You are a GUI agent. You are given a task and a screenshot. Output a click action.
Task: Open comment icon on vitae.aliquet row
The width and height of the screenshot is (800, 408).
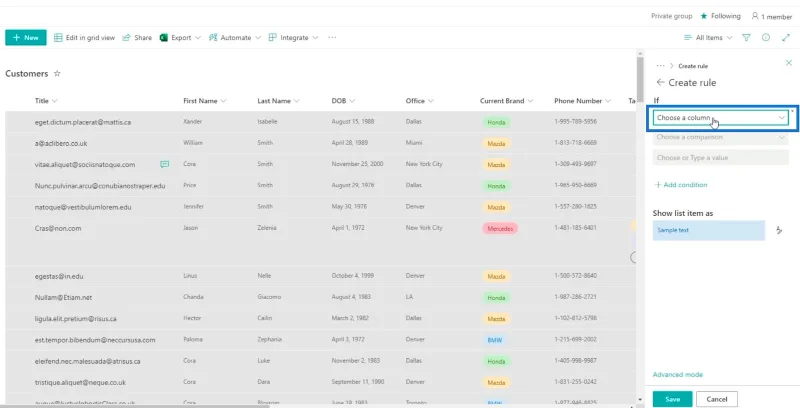164,164
